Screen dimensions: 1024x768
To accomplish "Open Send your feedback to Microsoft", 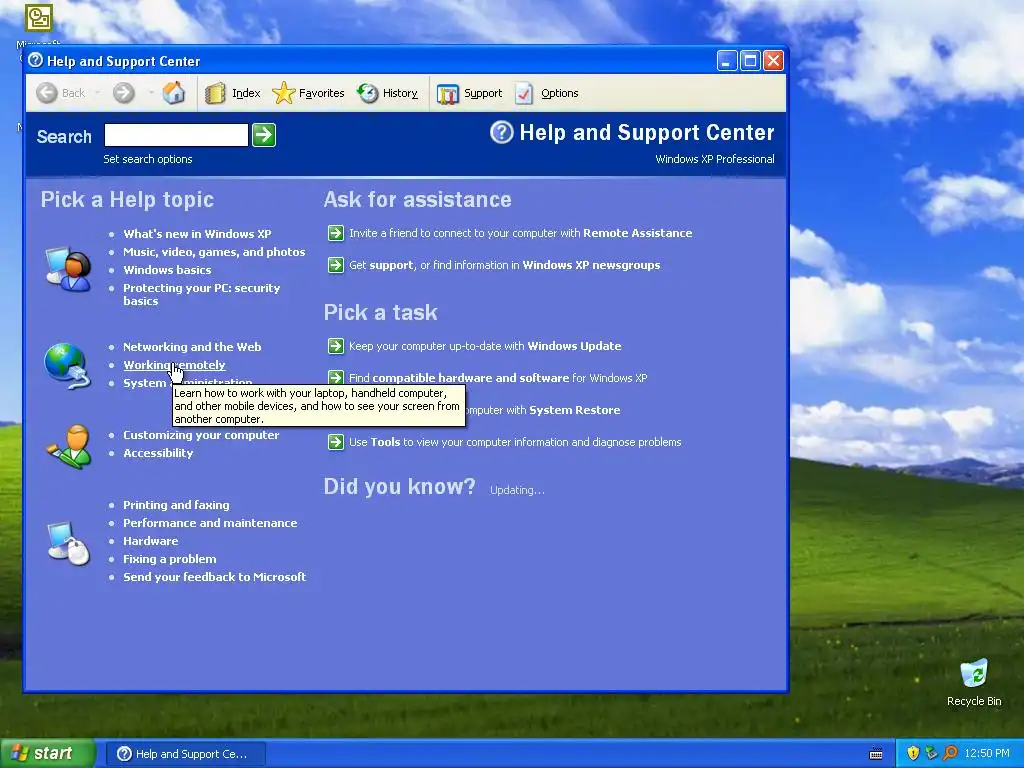I will point(215,577).
